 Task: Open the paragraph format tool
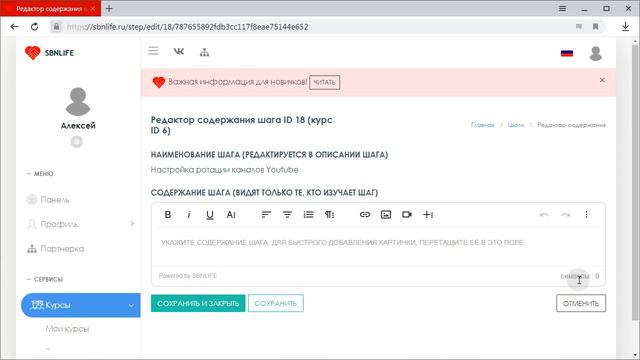coord(329,215)
